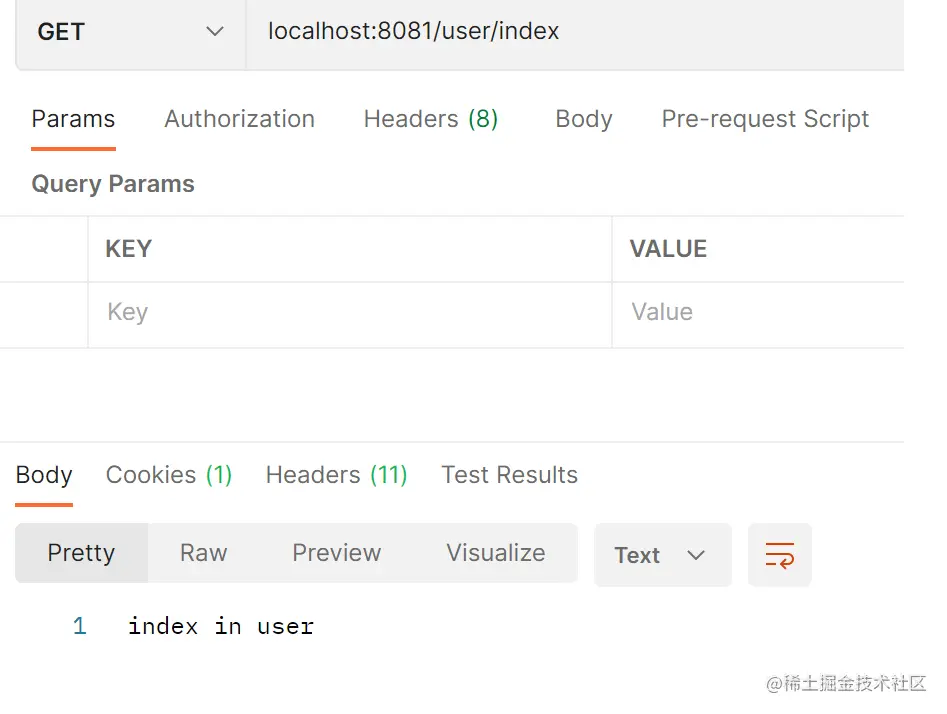Screen dimensions: 947x714
Task: Select the Preview response view
Action: (336, 553)
